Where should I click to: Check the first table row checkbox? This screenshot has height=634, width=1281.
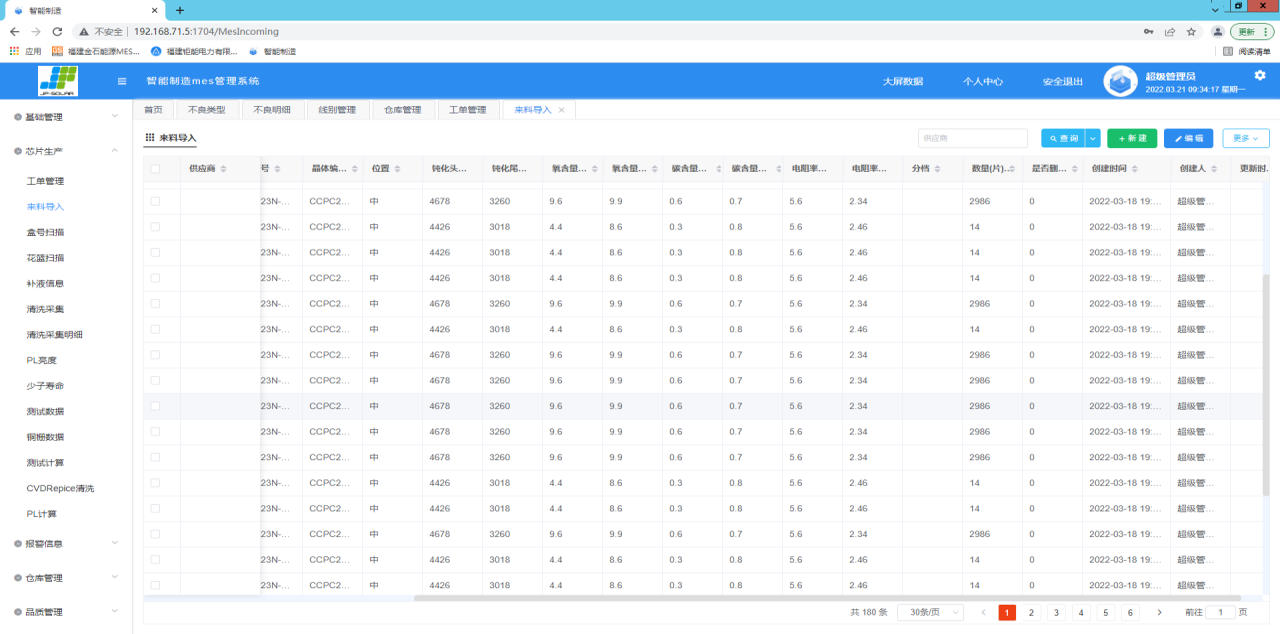[155, 202]
